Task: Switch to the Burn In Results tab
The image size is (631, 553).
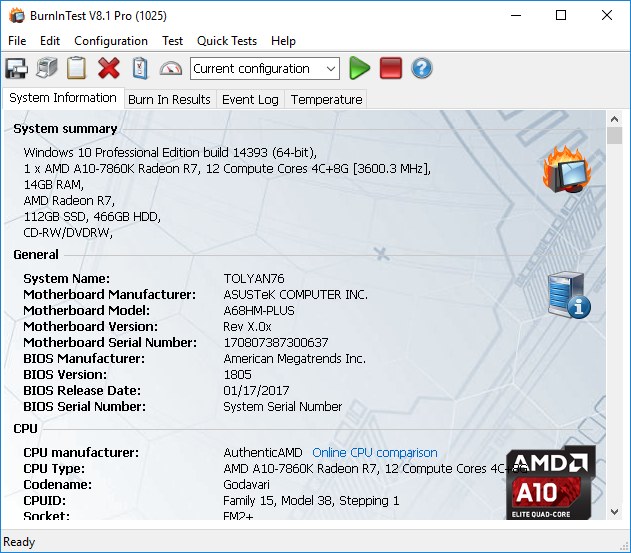Action: tap(169, 99)
